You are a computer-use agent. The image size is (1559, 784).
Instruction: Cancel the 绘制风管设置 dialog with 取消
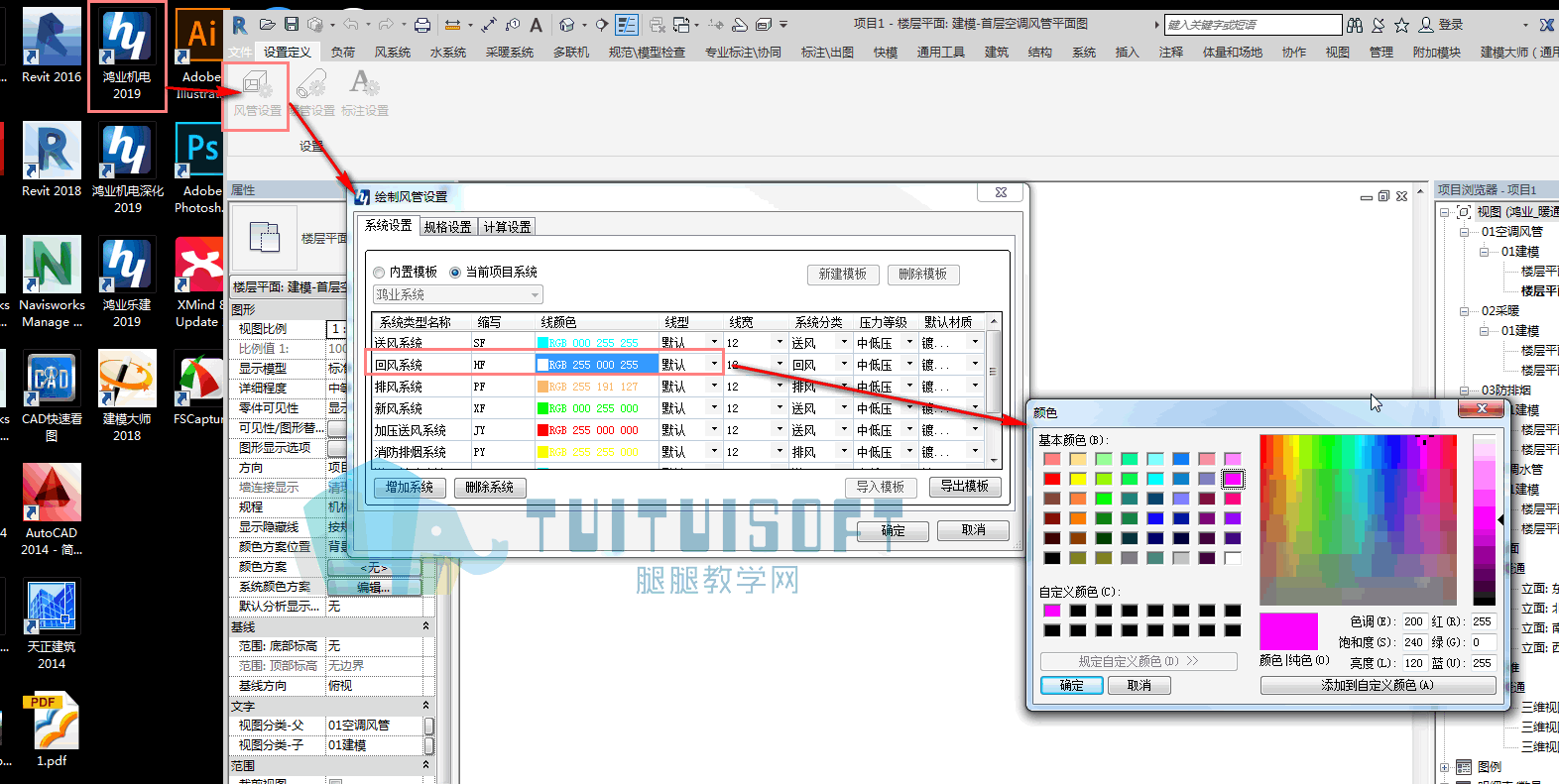[974, 530]
